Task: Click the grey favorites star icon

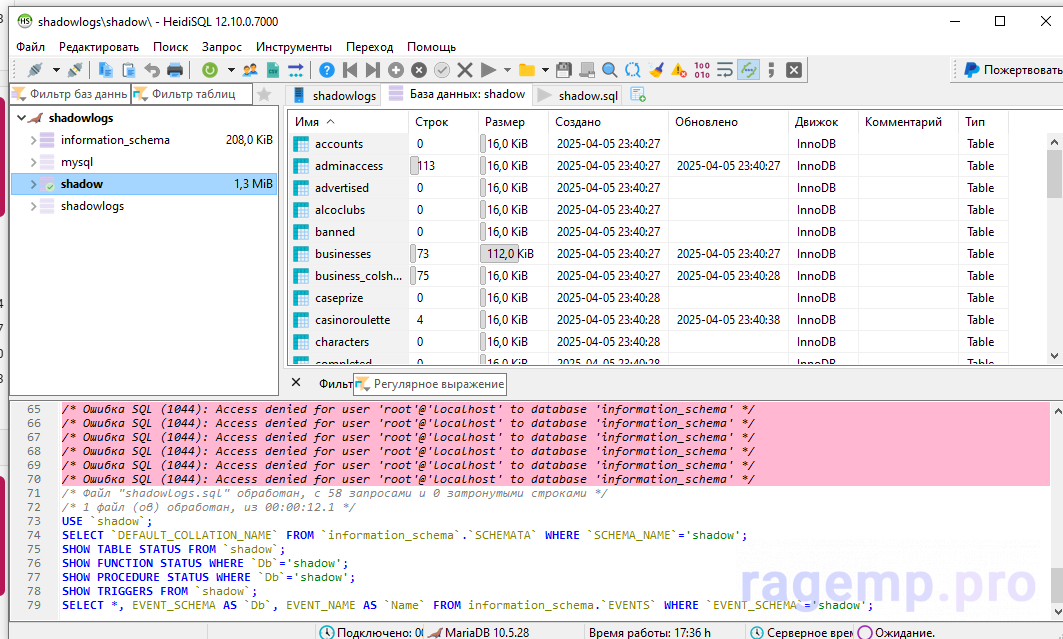Action: click(x=264, y=94)
